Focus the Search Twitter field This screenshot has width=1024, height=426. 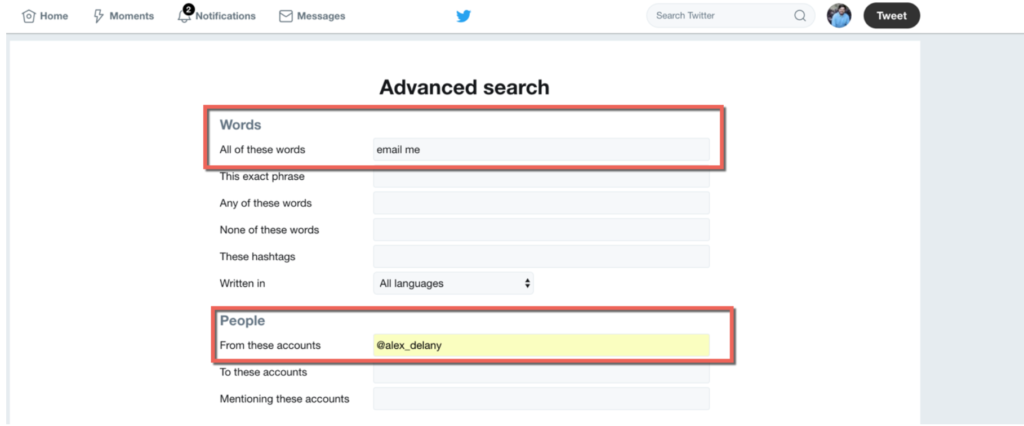pos(722,16)
